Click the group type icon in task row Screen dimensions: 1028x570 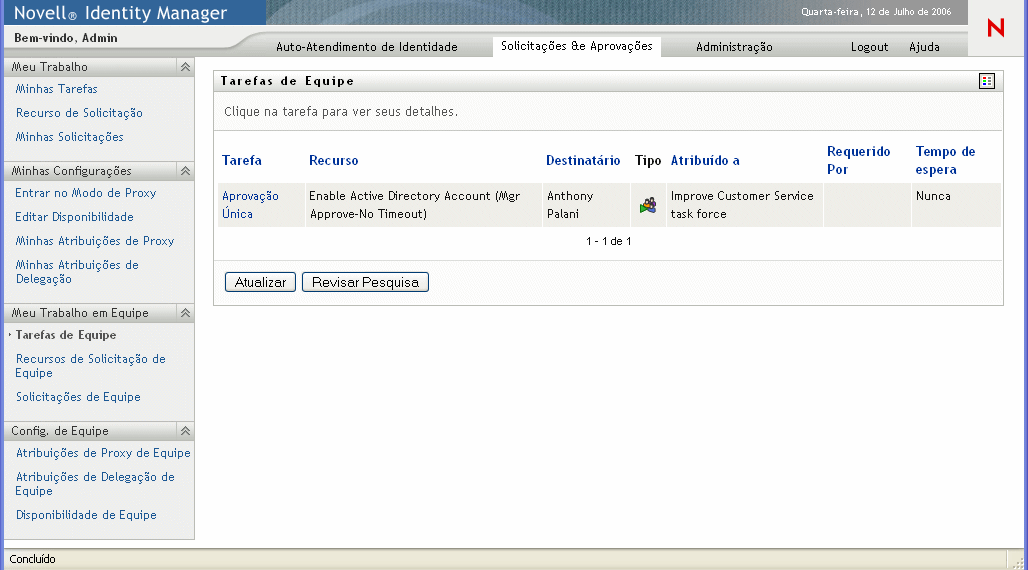(x=648, y=205)
